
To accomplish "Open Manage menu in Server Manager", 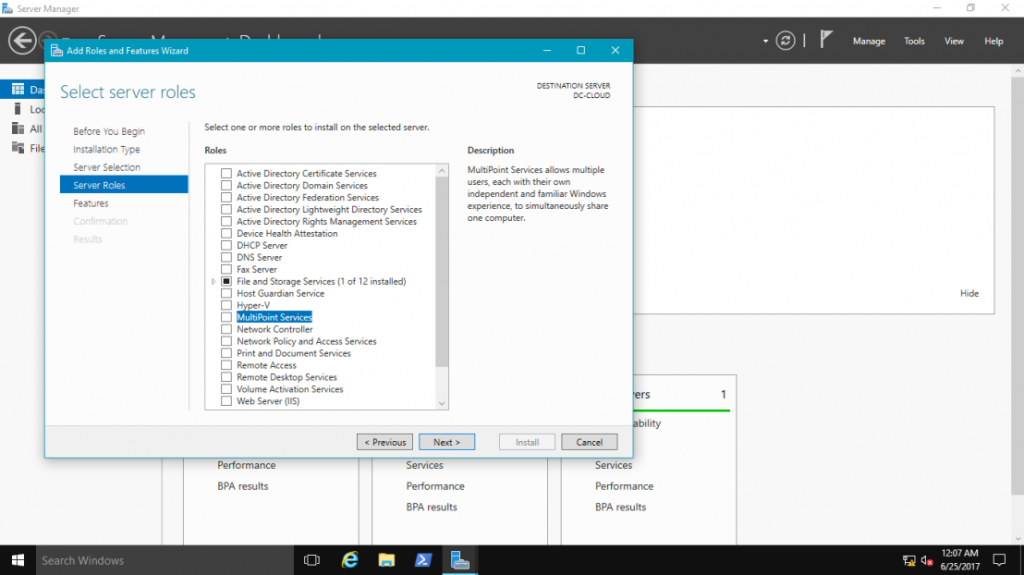I will click(x=869, y=41).
